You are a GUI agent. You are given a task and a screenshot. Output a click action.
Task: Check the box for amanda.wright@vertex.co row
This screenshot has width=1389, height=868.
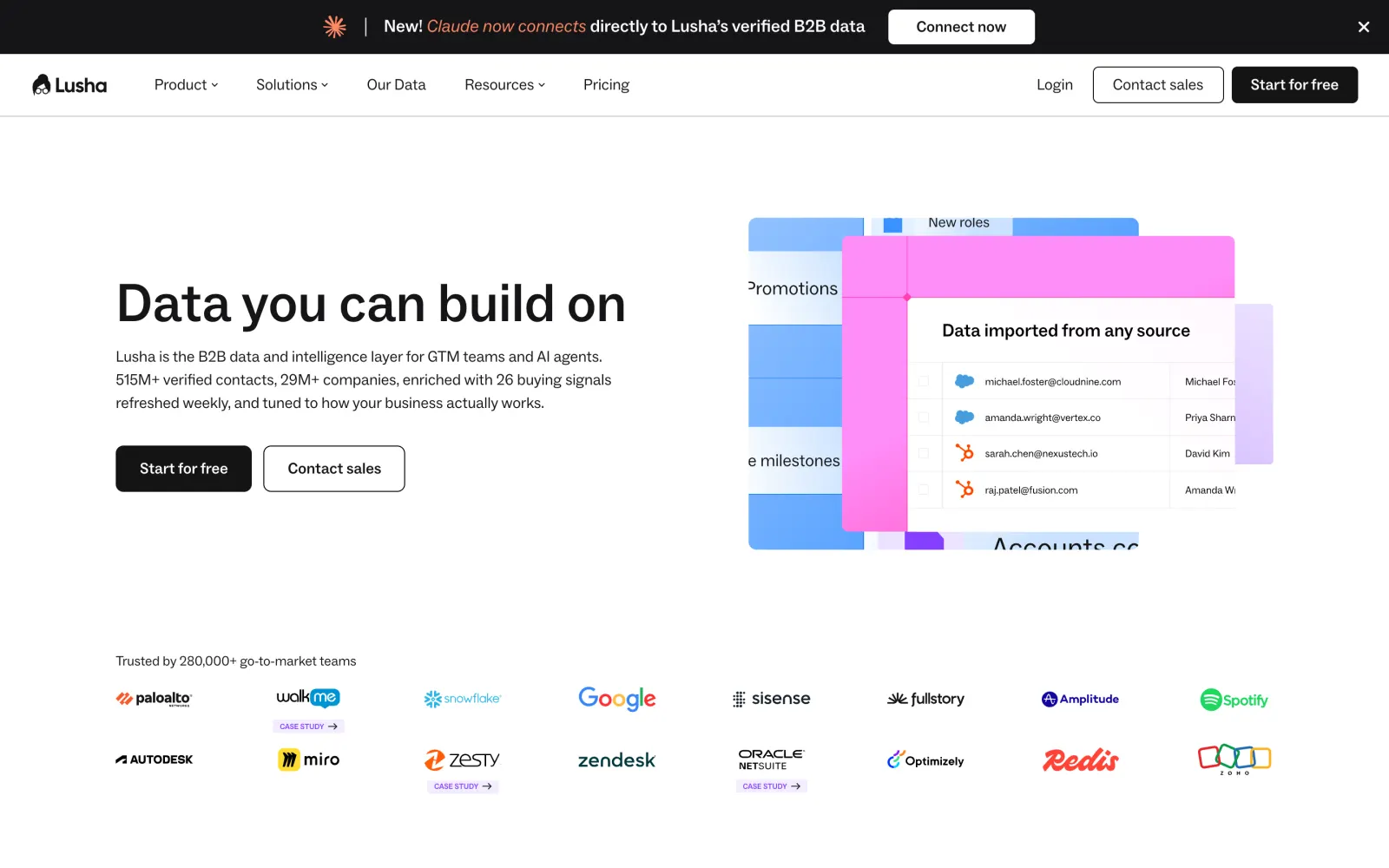point(924,418)
